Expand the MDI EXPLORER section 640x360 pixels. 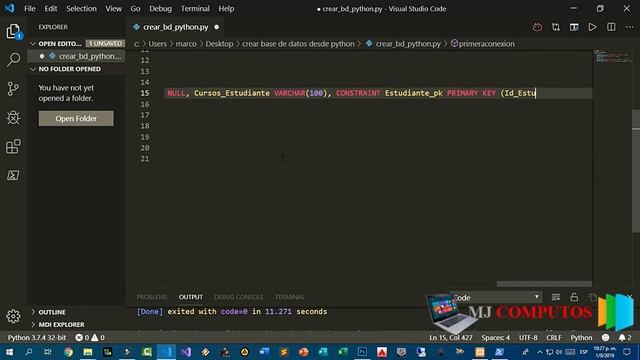click(61, 324)
